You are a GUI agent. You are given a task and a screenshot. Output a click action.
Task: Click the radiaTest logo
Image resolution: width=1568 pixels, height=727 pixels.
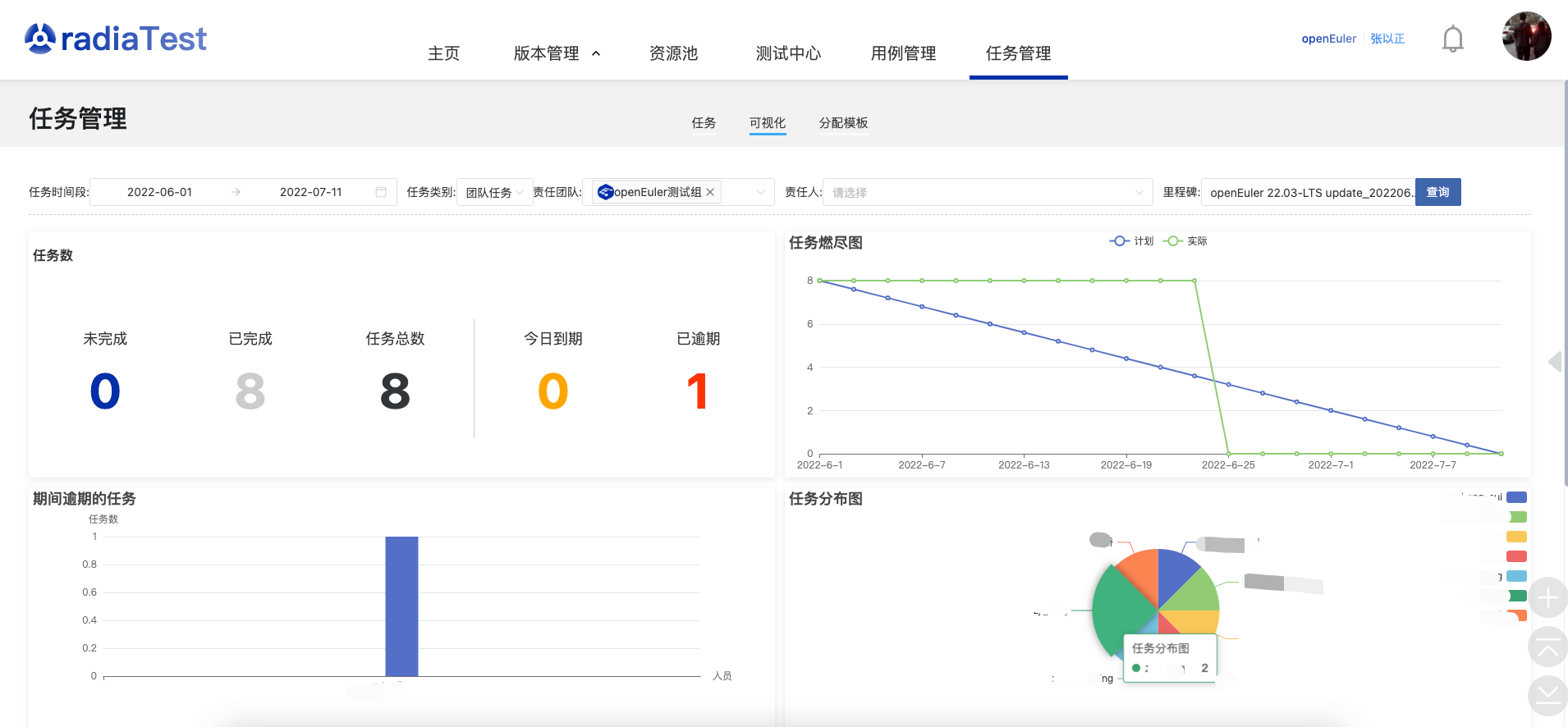(x=116, y=39)
